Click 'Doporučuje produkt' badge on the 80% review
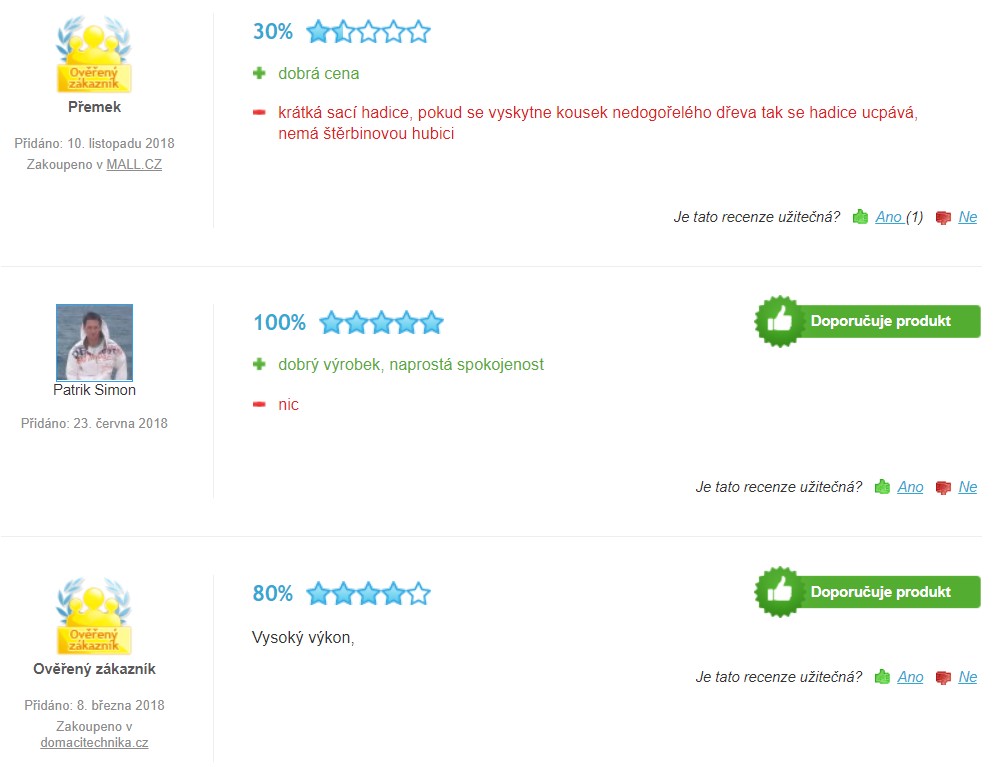Viewport: 998px width, 767px height. coord(867,591)
